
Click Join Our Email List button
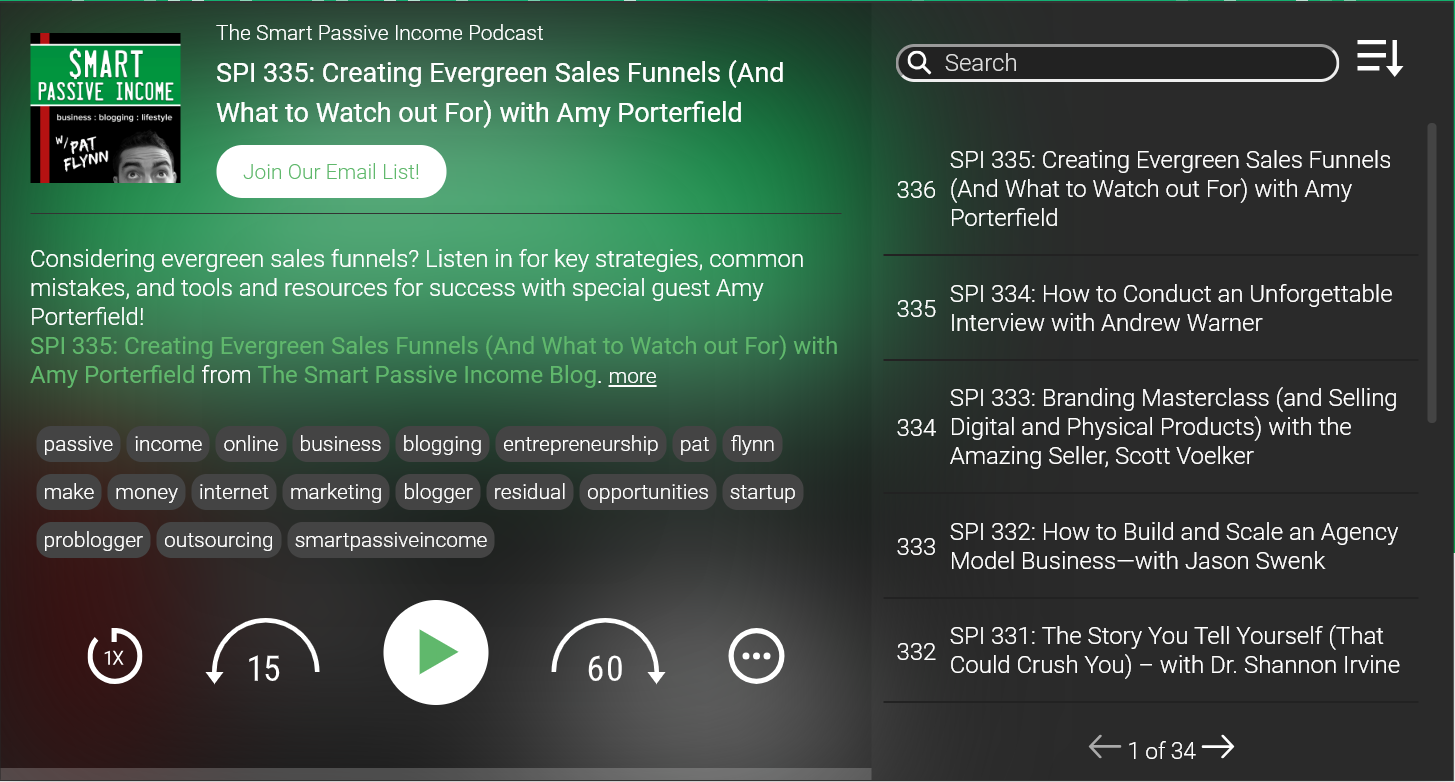[x=331, y=171]
